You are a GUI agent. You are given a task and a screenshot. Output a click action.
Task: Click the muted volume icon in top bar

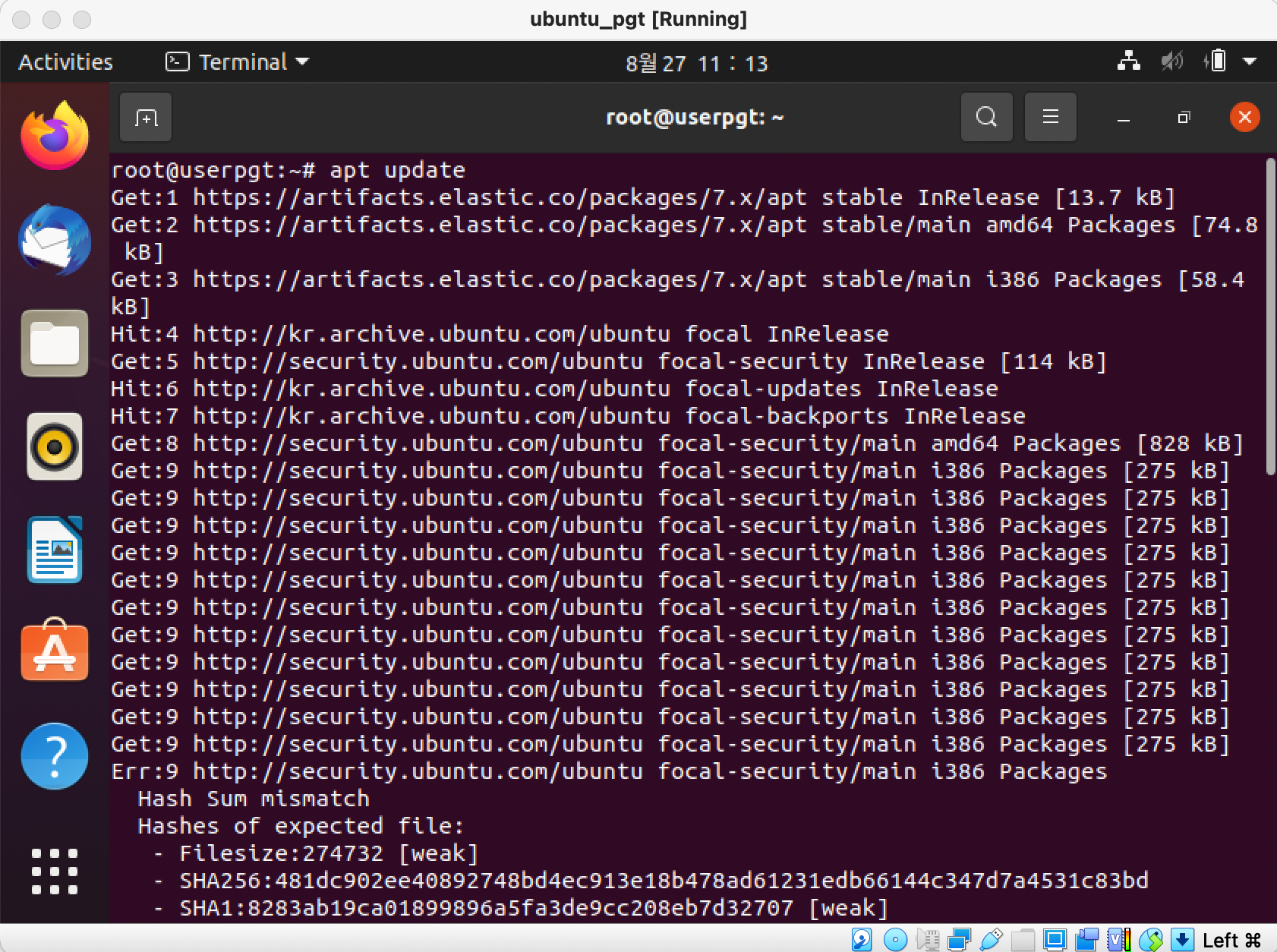pos(1172,61)
